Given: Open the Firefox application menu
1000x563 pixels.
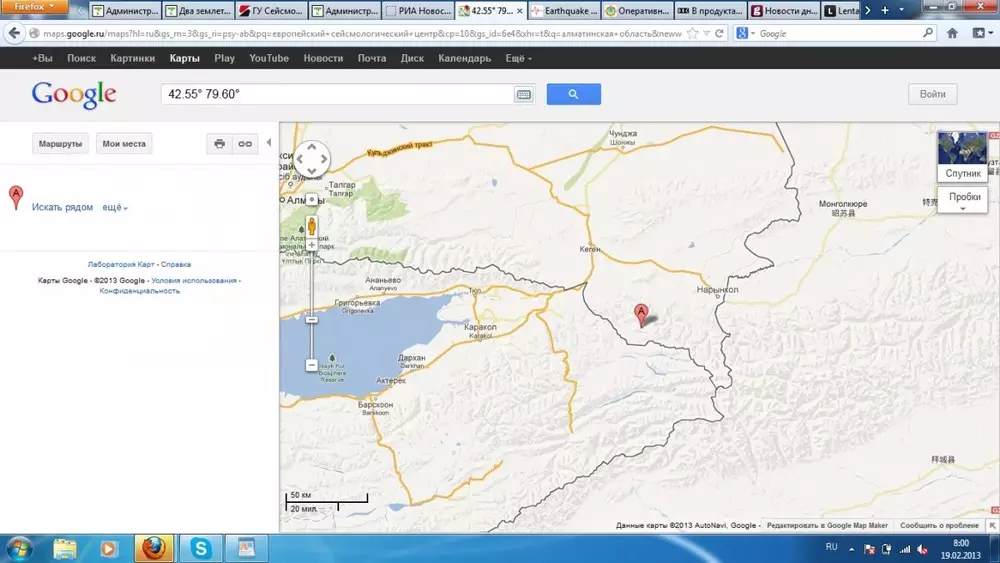Looking at the screenshot, I should [x=36, y=7].
